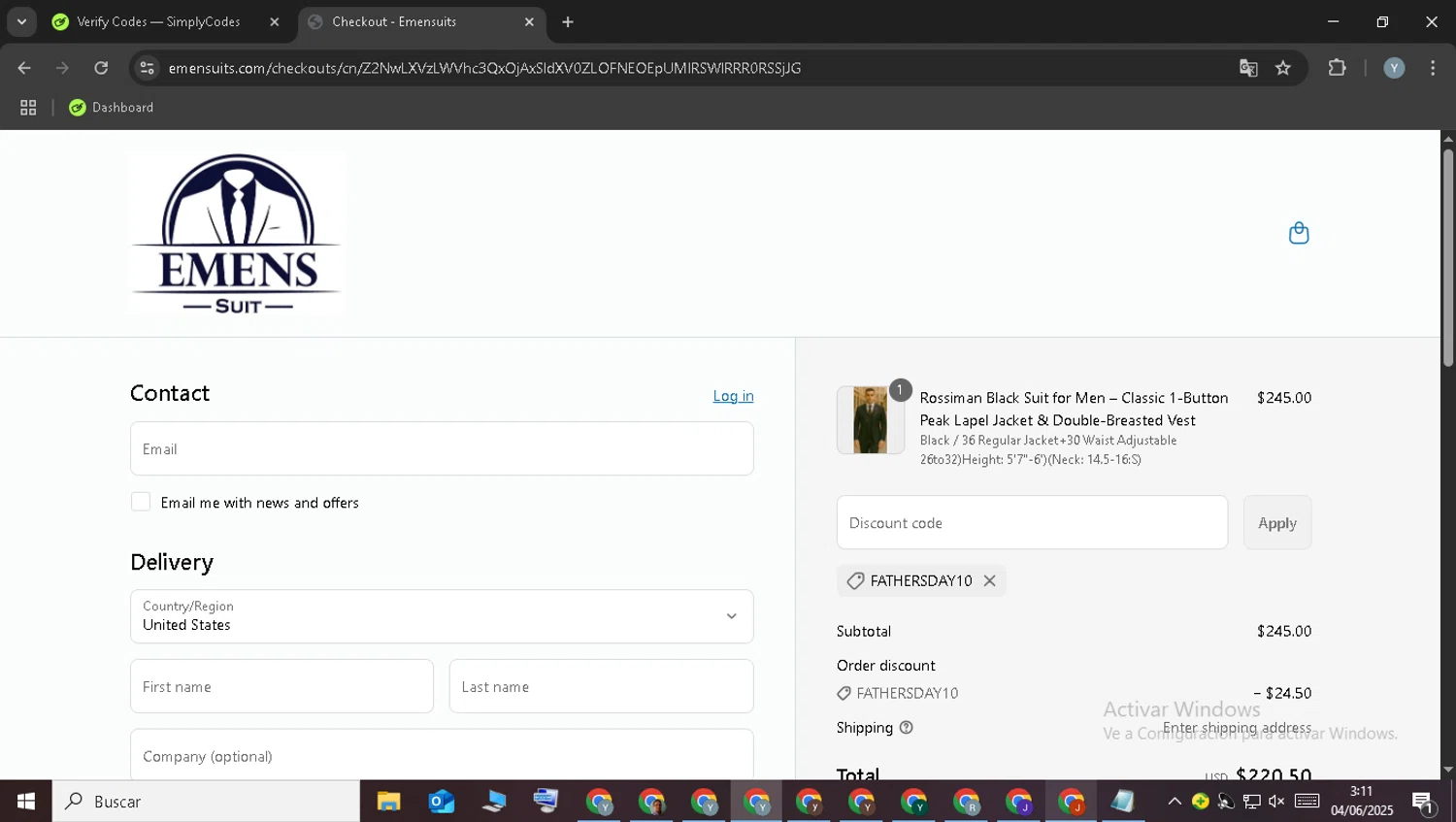This screenshot has width=1456, height=822.
Task: Close the Checkout - Emensuits tab
Action: 529,21
